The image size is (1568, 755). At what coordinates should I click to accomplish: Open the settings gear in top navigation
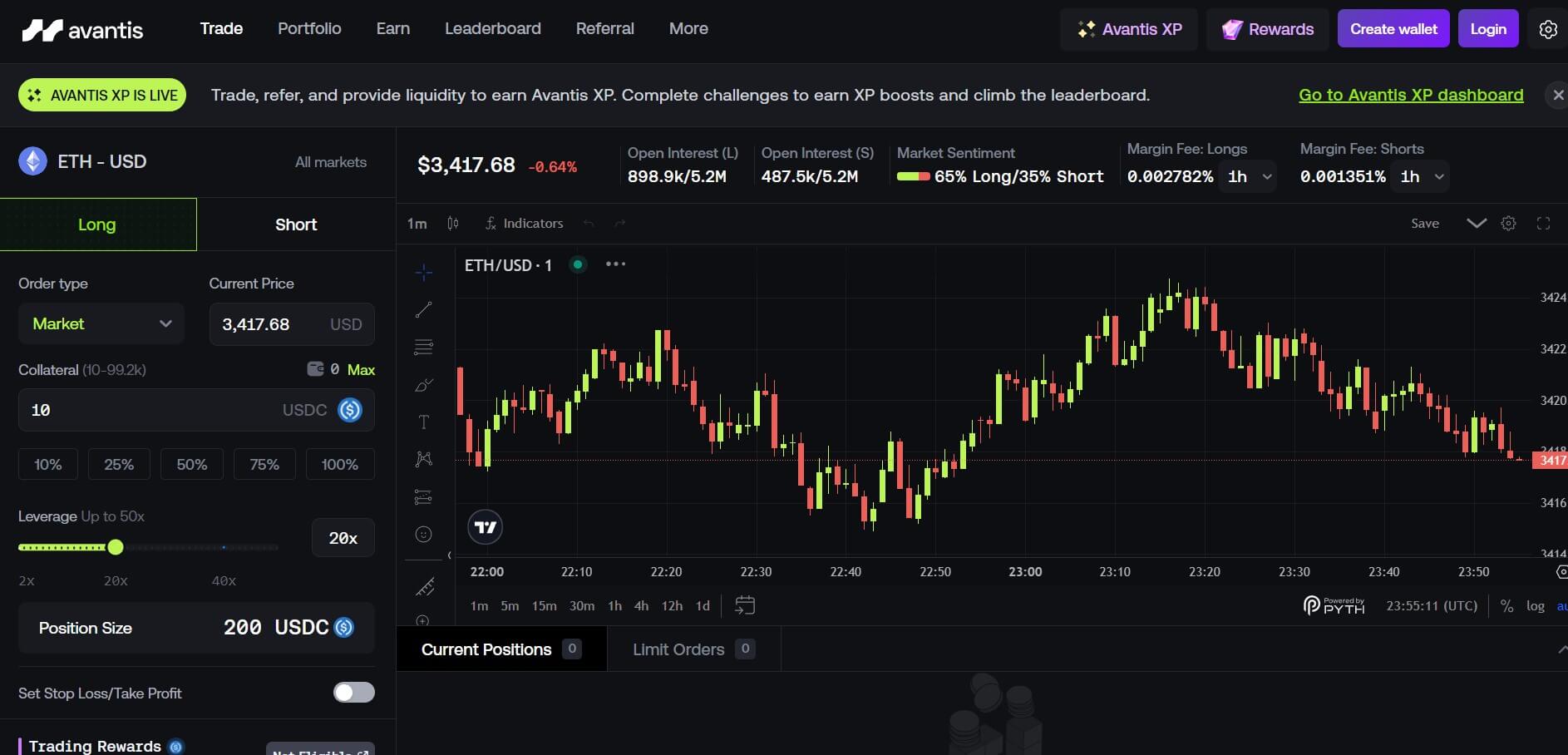1548,29
